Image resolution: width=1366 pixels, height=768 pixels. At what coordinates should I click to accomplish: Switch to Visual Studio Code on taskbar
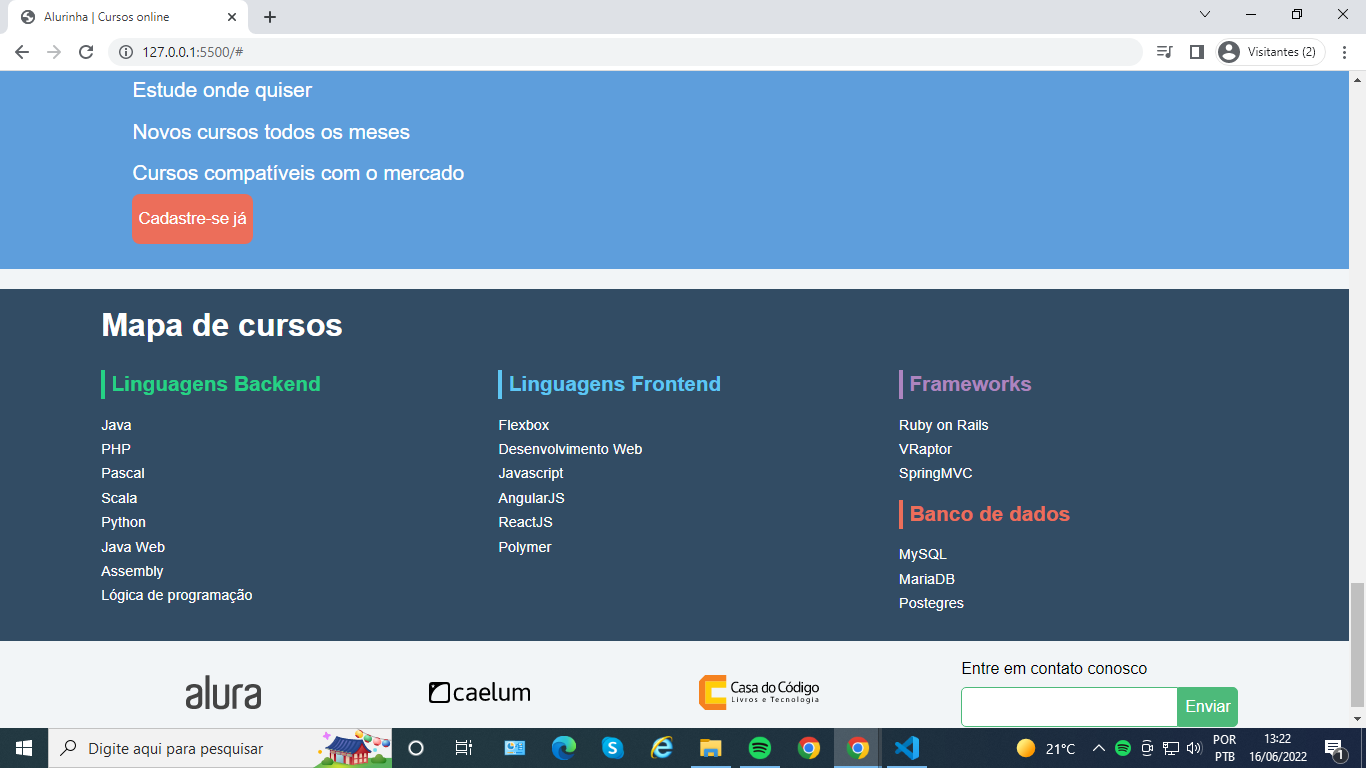[907, 748]
